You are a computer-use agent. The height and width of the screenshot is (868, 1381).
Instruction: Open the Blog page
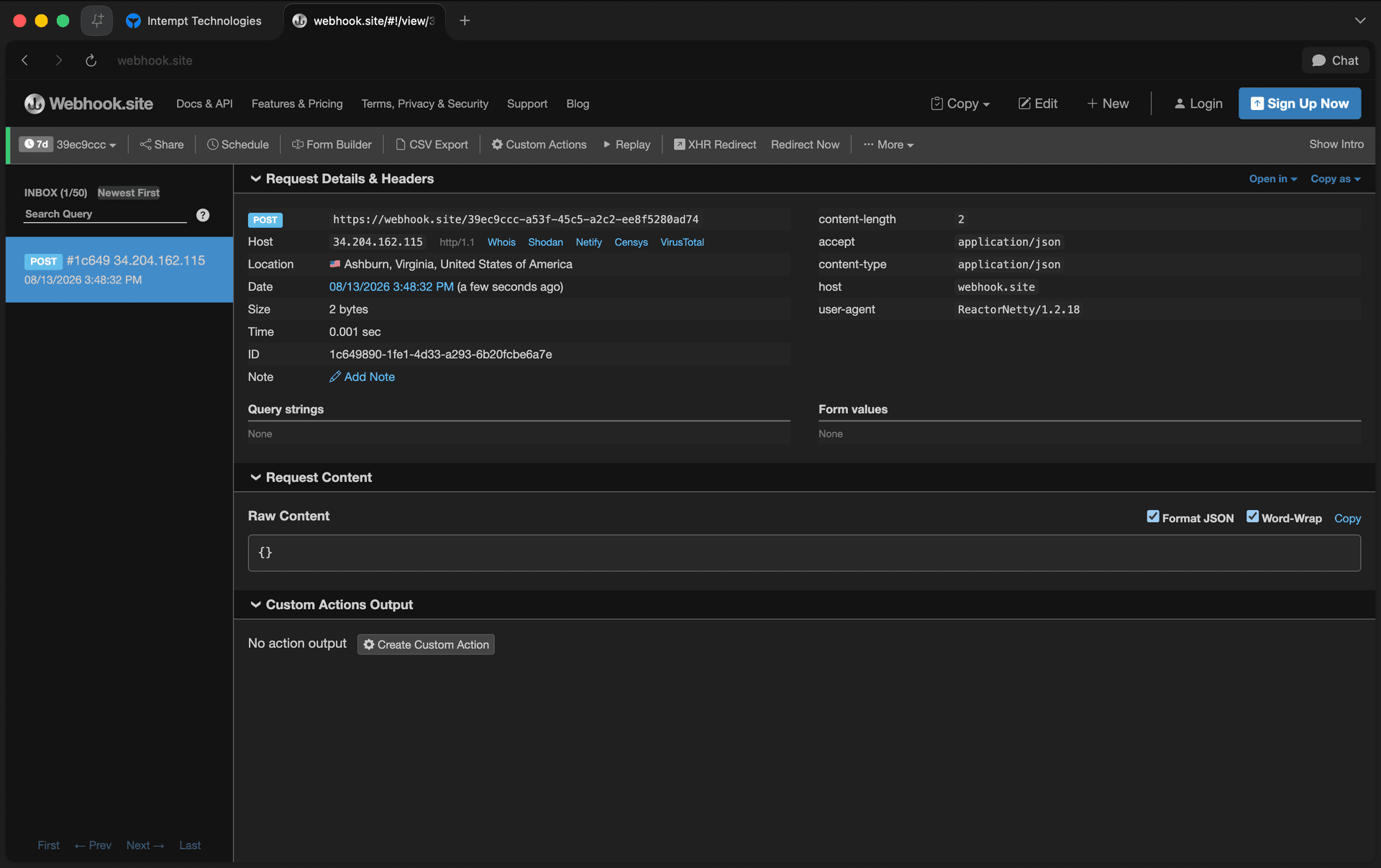(578, 104)
